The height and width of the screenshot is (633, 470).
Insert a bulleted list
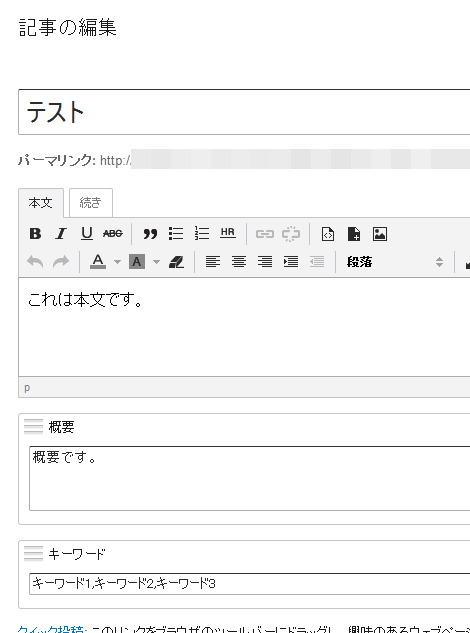coord(176,234)
